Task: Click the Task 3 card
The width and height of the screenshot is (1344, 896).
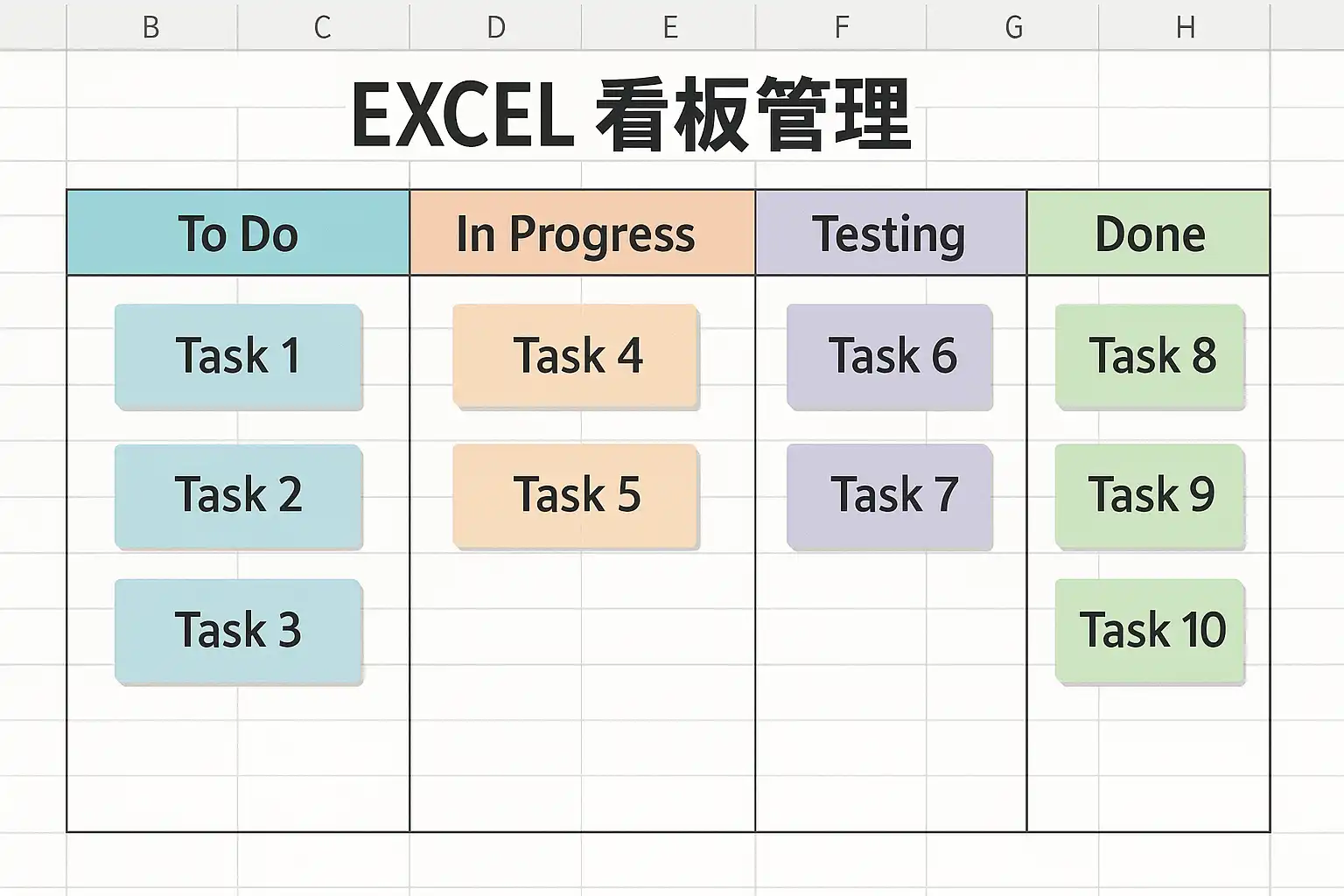Action: pos(238,630)
